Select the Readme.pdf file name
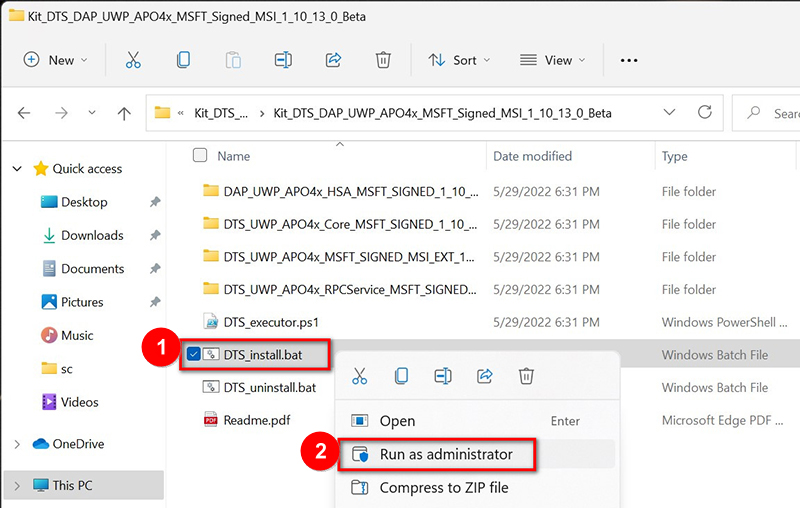The height and width of the screenshot is (508, 800). coord(257,420)
